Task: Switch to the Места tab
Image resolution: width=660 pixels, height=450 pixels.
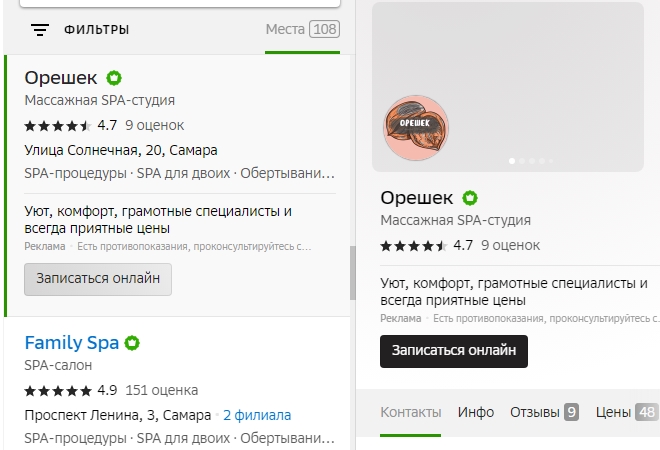Action: (302, 29)
